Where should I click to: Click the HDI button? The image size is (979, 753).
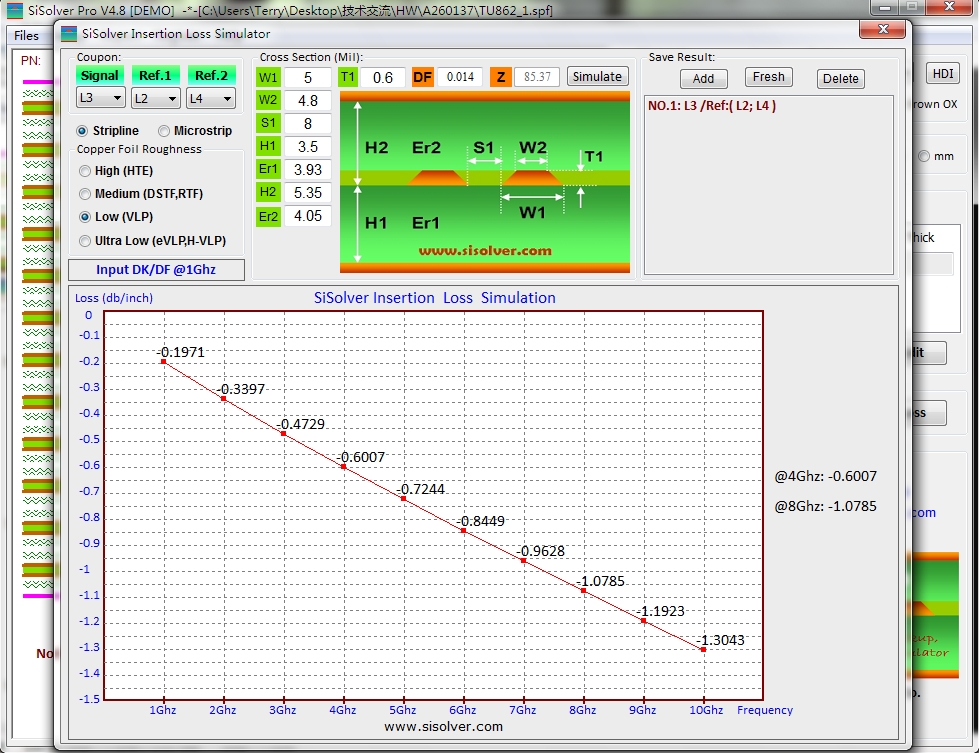[942, 74]
